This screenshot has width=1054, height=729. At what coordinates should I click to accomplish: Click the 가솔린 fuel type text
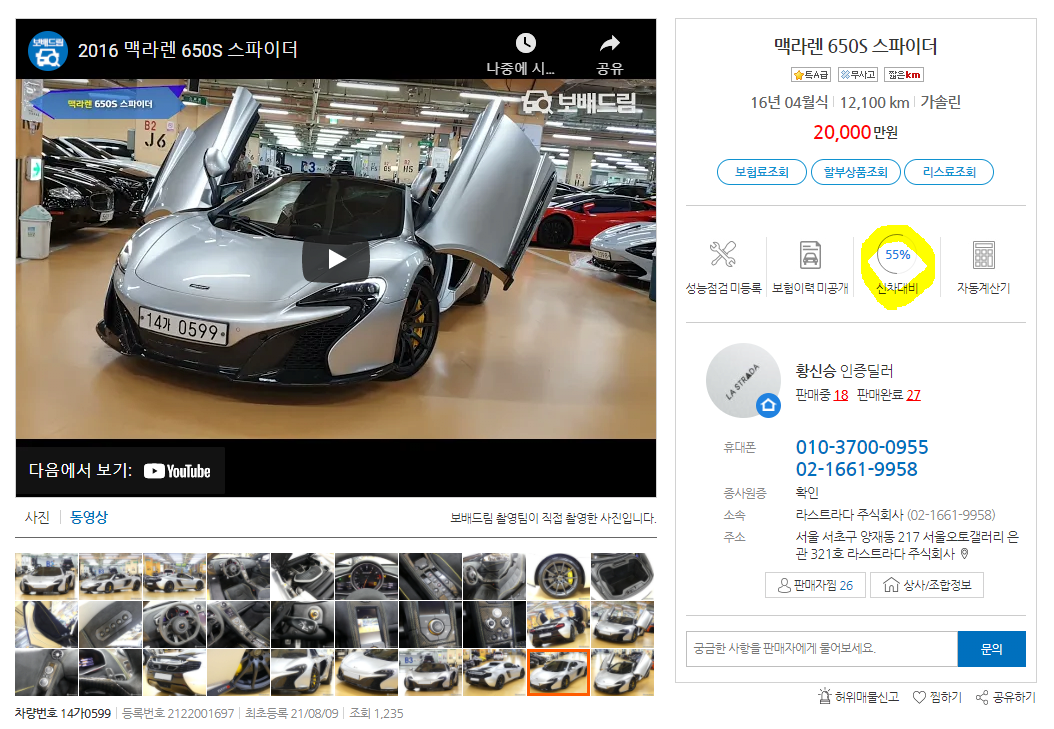[x=940, y=103]
